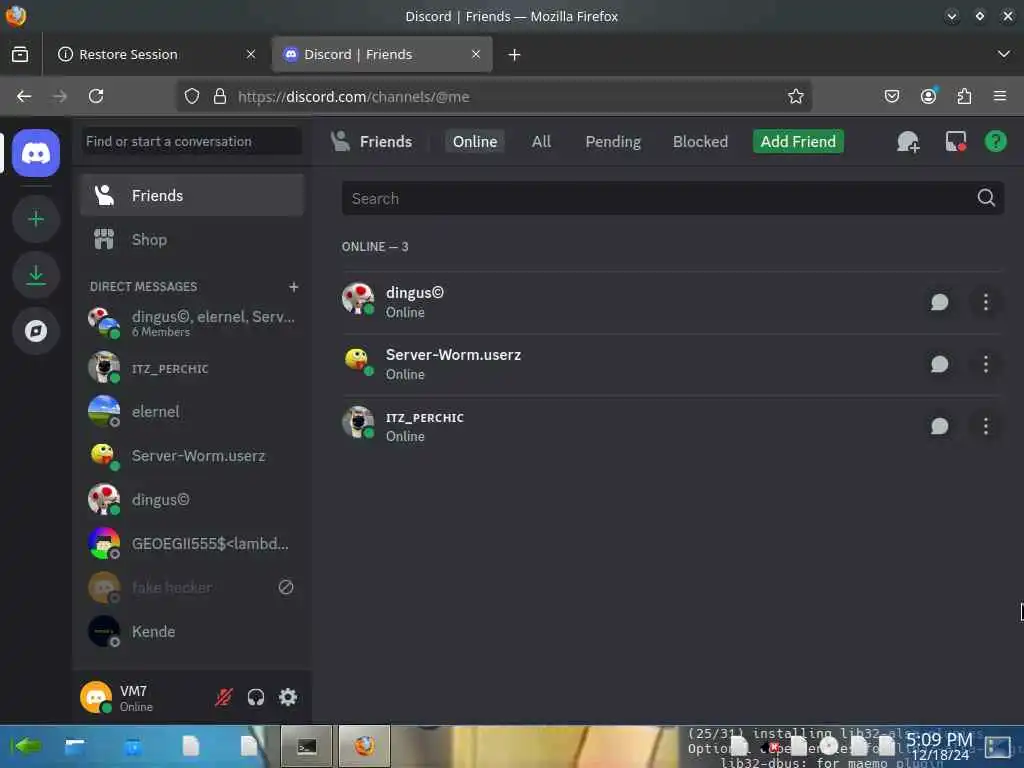Viewport: 1024px width, 768px height.
Task: Open the 6 Members group DM
Action: click(x=192, y=323)
